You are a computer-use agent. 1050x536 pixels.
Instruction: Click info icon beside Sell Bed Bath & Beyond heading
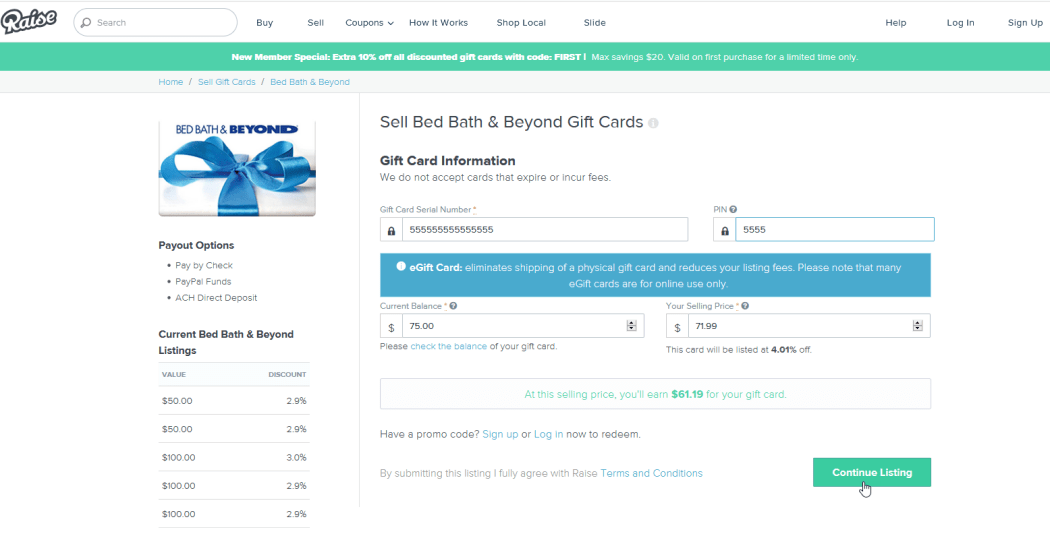tap(654, 123)
